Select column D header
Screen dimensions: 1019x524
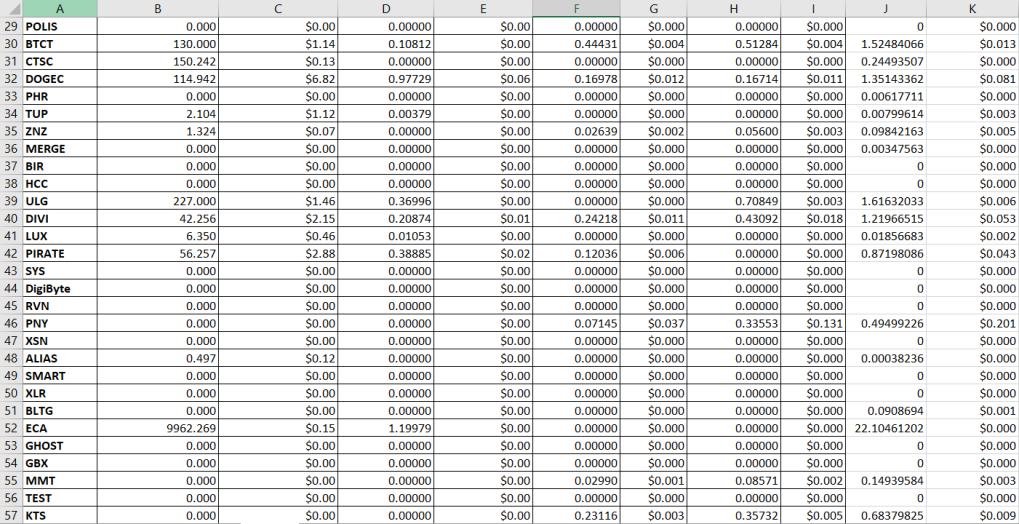(x=386, y=8)
